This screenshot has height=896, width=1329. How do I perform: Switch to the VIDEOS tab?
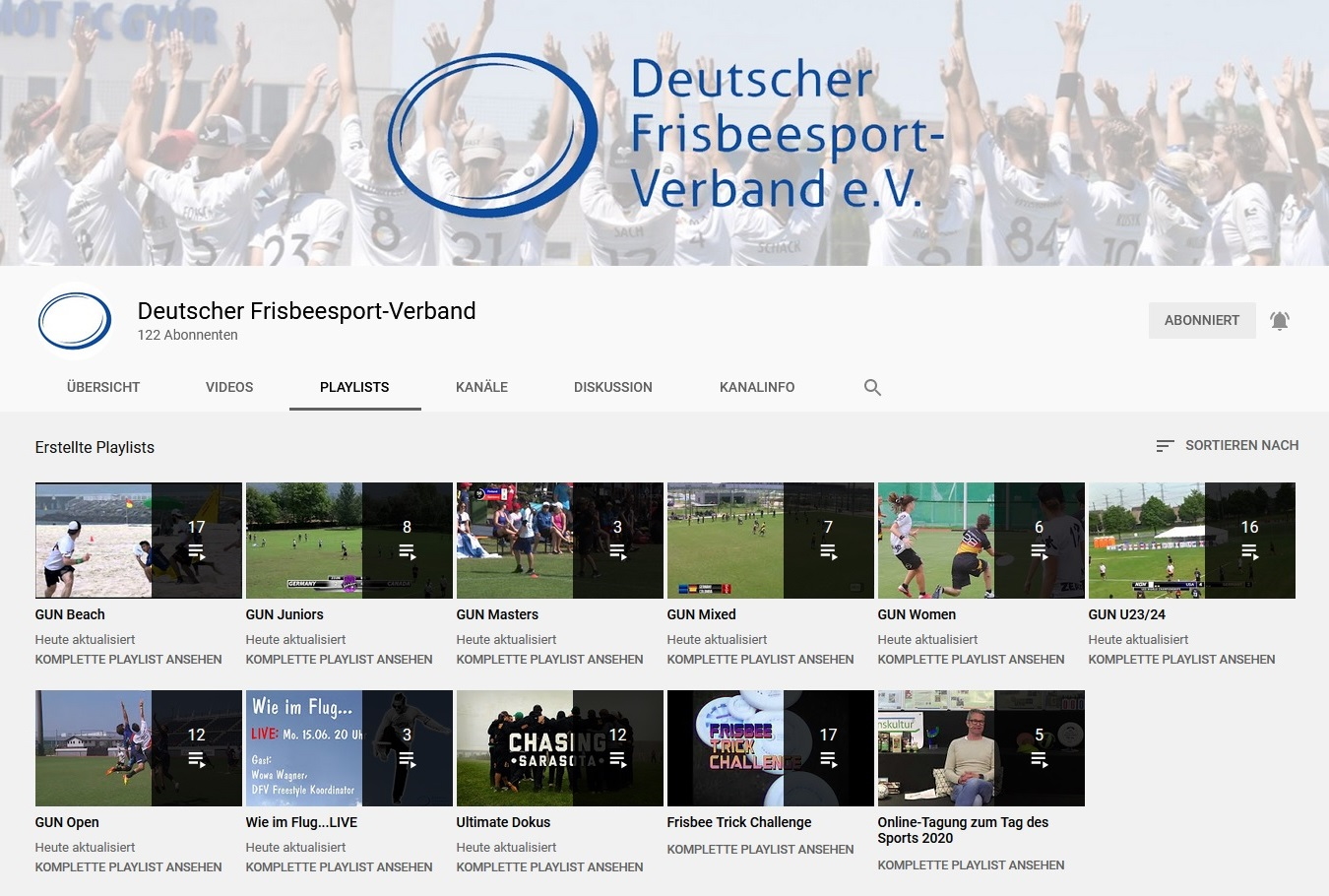[x=229, y=387]
